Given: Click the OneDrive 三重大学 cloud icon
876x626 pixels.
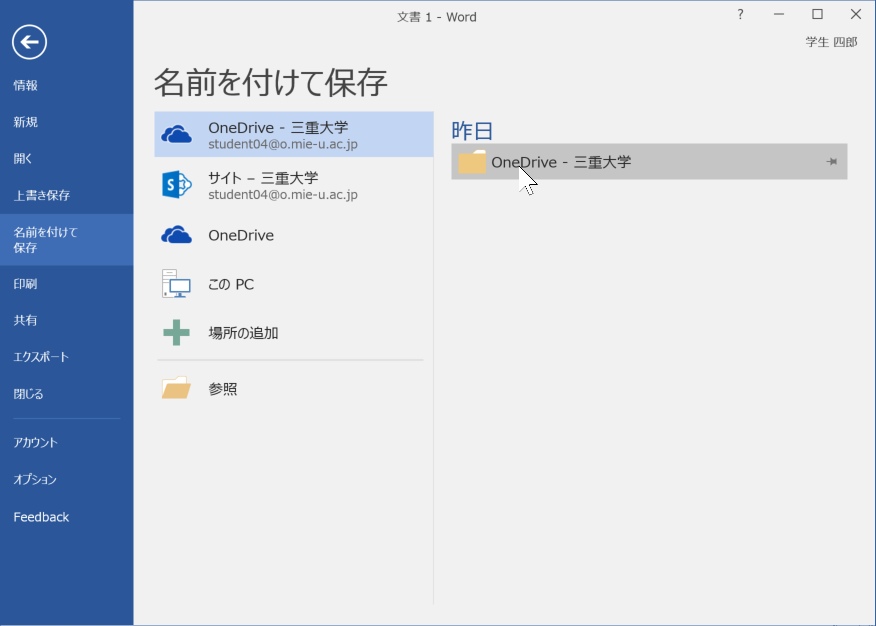Looking at the screenshot, I should [x=177, y=135].
